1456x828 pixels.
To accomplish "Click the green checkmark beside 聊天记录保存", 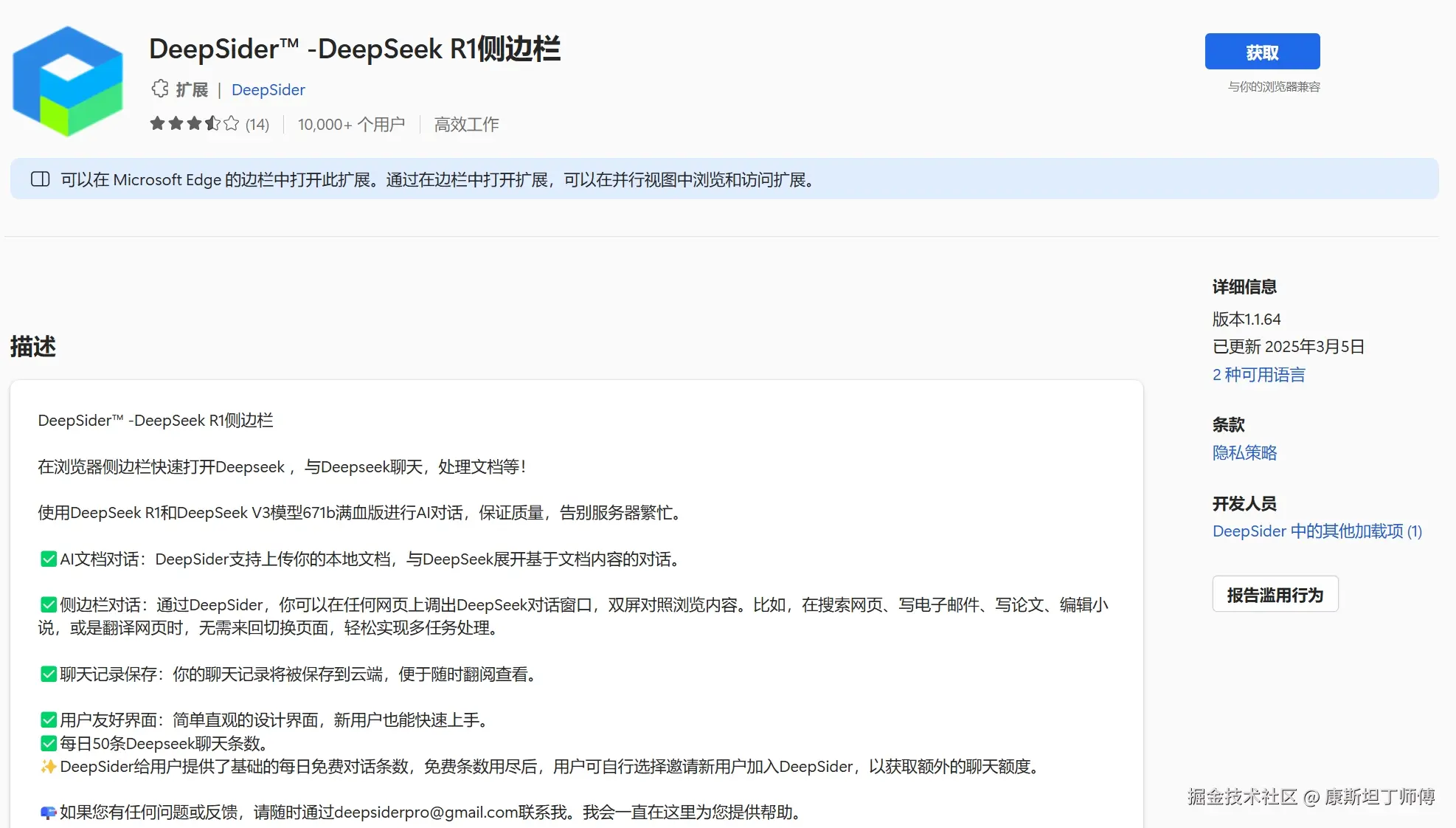I will [x=47, y=674].
